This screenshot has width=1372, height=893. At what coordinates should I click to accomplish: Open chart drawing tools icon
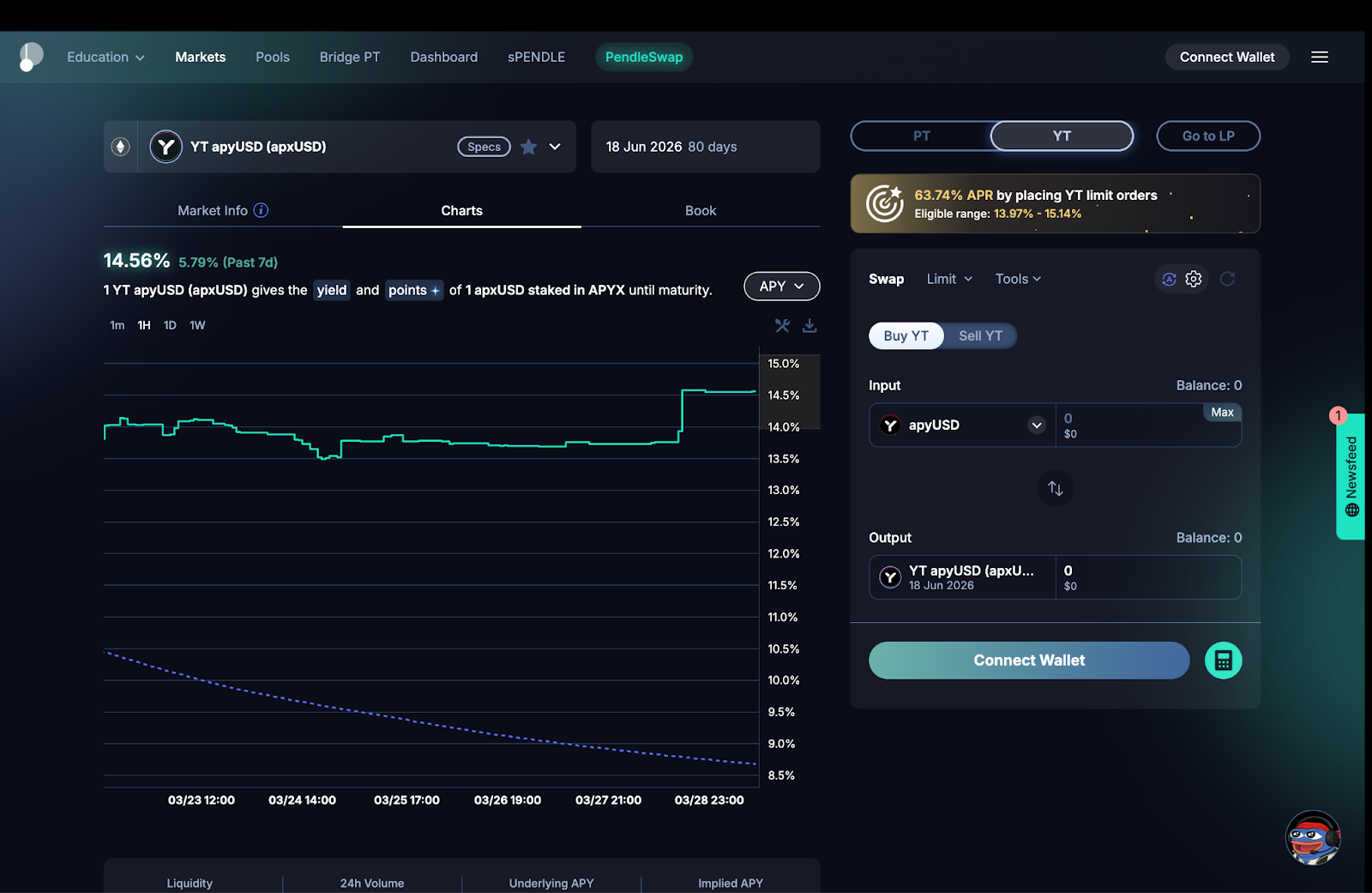[x=782, y=325]
